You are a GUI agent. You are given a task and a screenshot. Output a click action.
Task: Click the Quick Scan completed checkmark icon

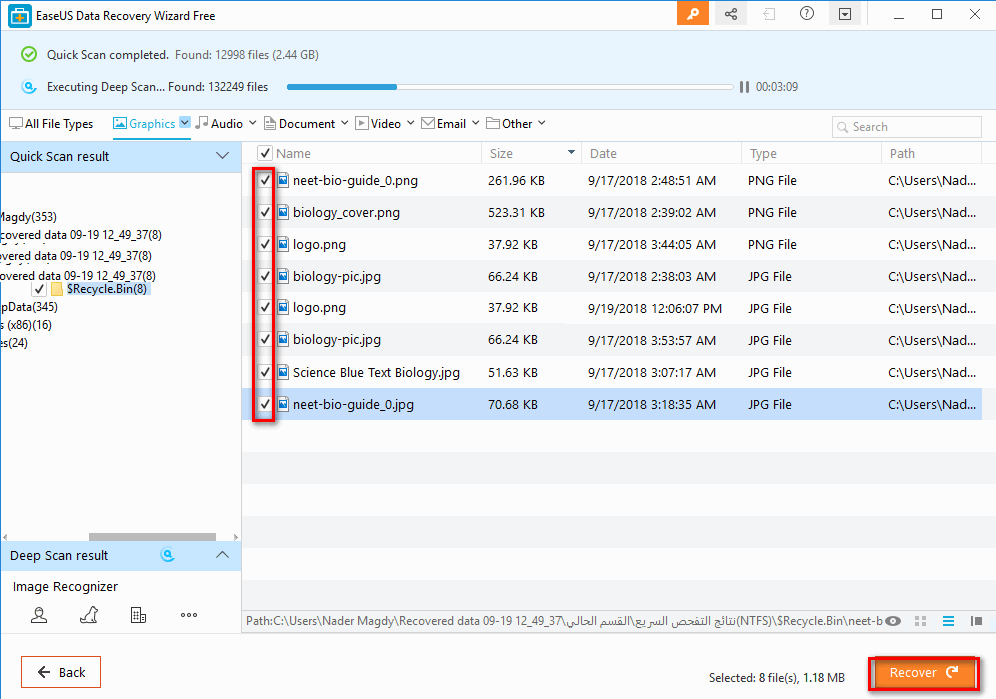pos(29,55)
